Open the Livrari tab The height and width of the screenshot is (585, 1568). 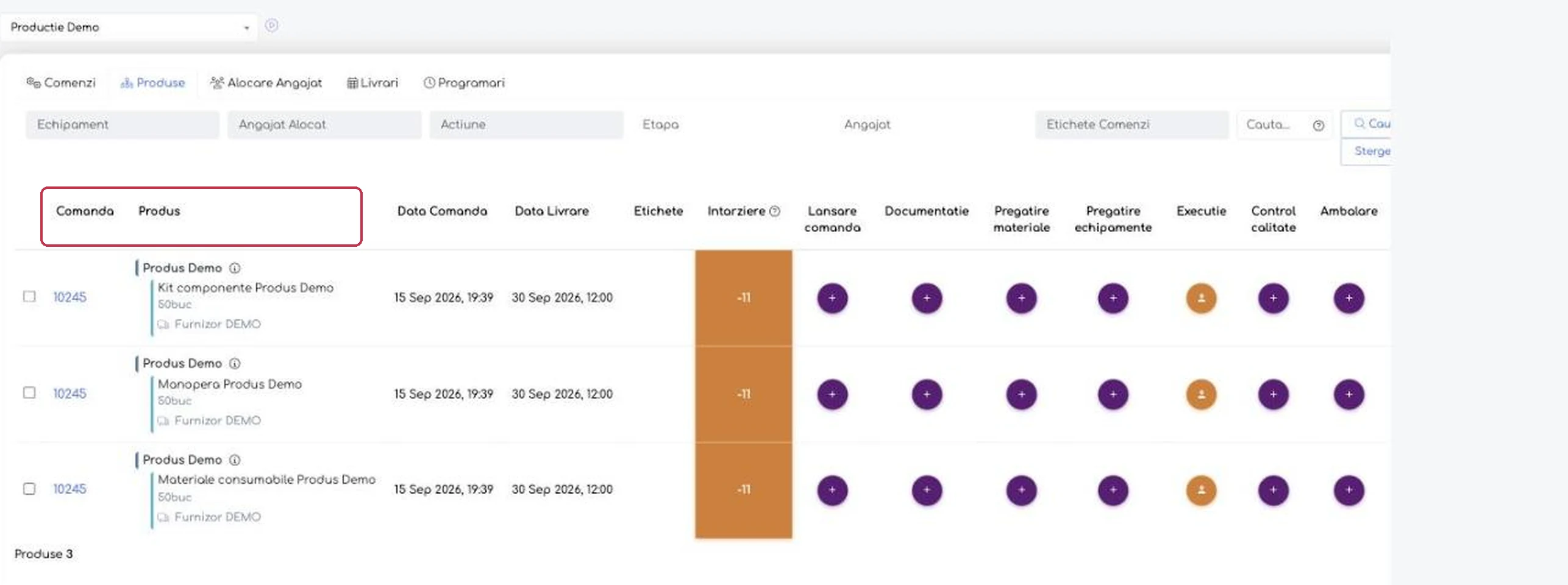click(372, 83)
